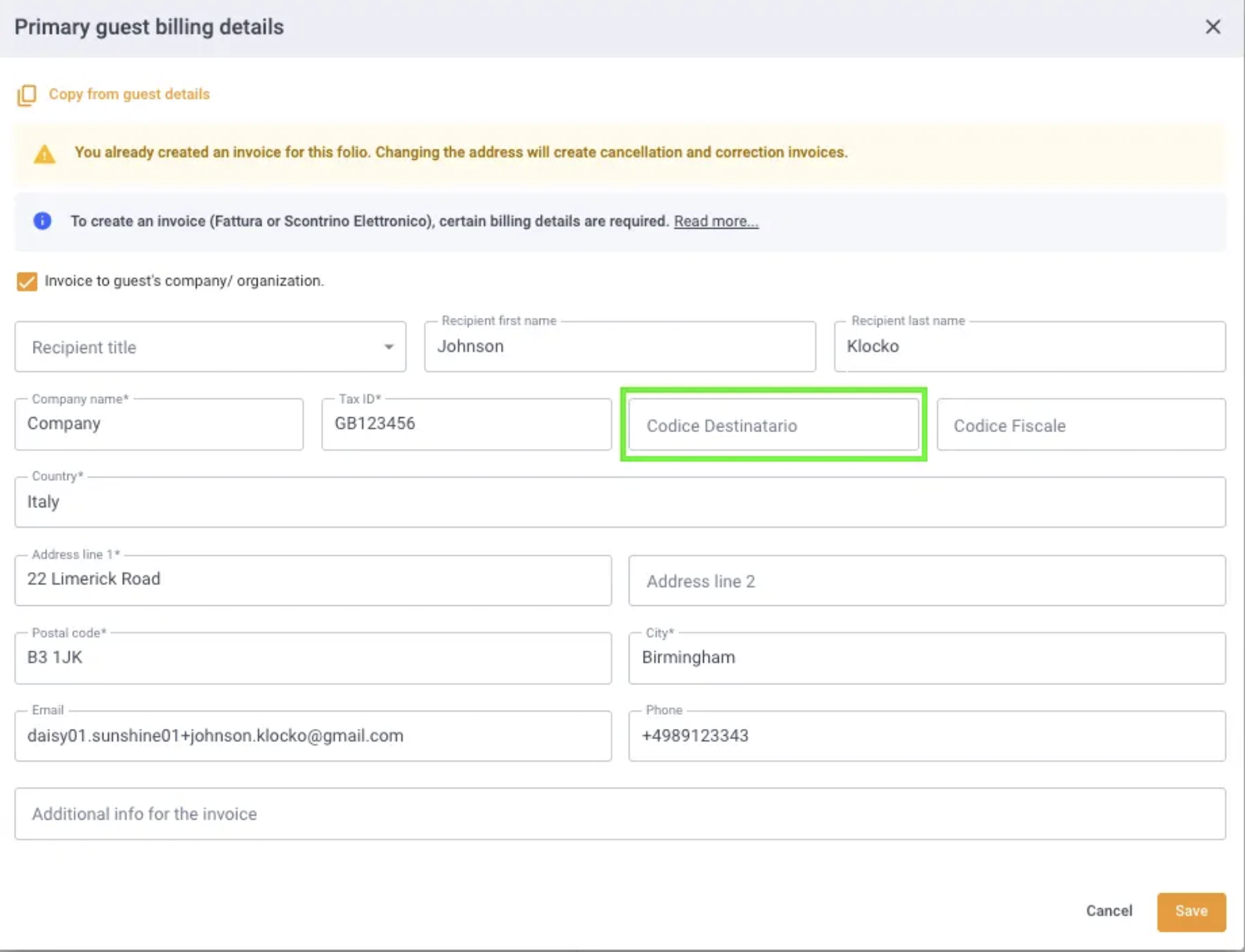Click the Primary guest billing details title
Viewport: 1245px width, 952px height.
(x=149, y=27)
